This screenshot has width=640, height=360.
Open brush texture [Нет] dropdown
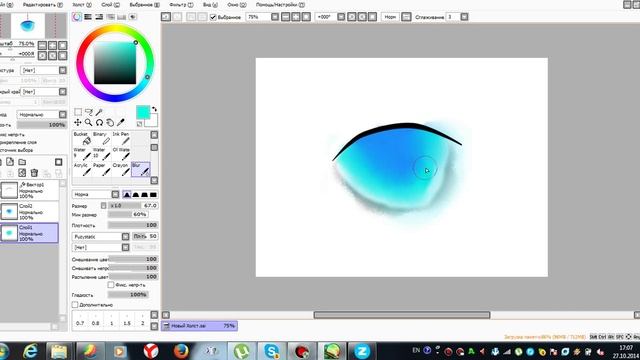[x=101, y=247]
